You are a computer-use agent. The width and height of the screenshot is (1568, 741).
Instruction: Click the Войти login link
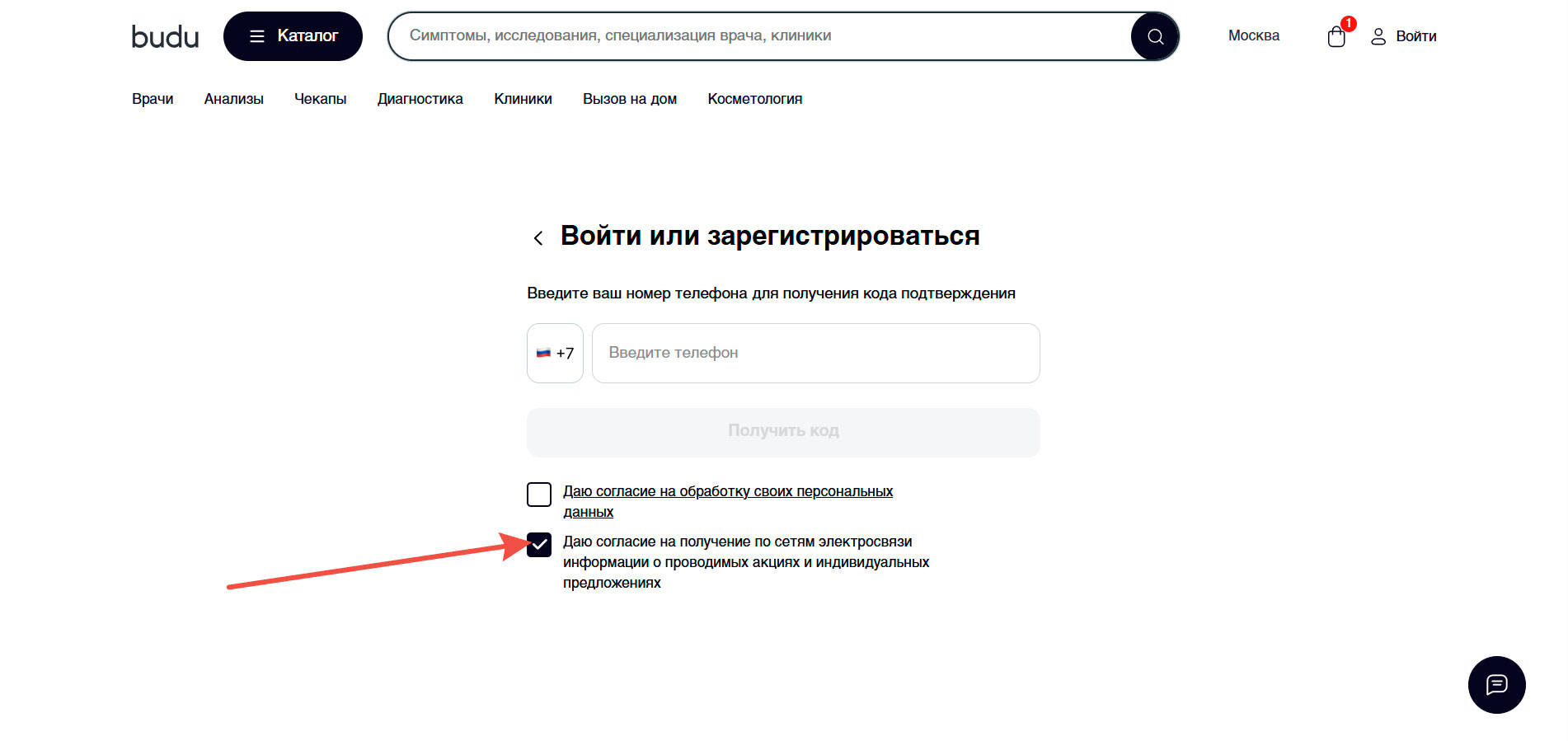coord(1404,36)
